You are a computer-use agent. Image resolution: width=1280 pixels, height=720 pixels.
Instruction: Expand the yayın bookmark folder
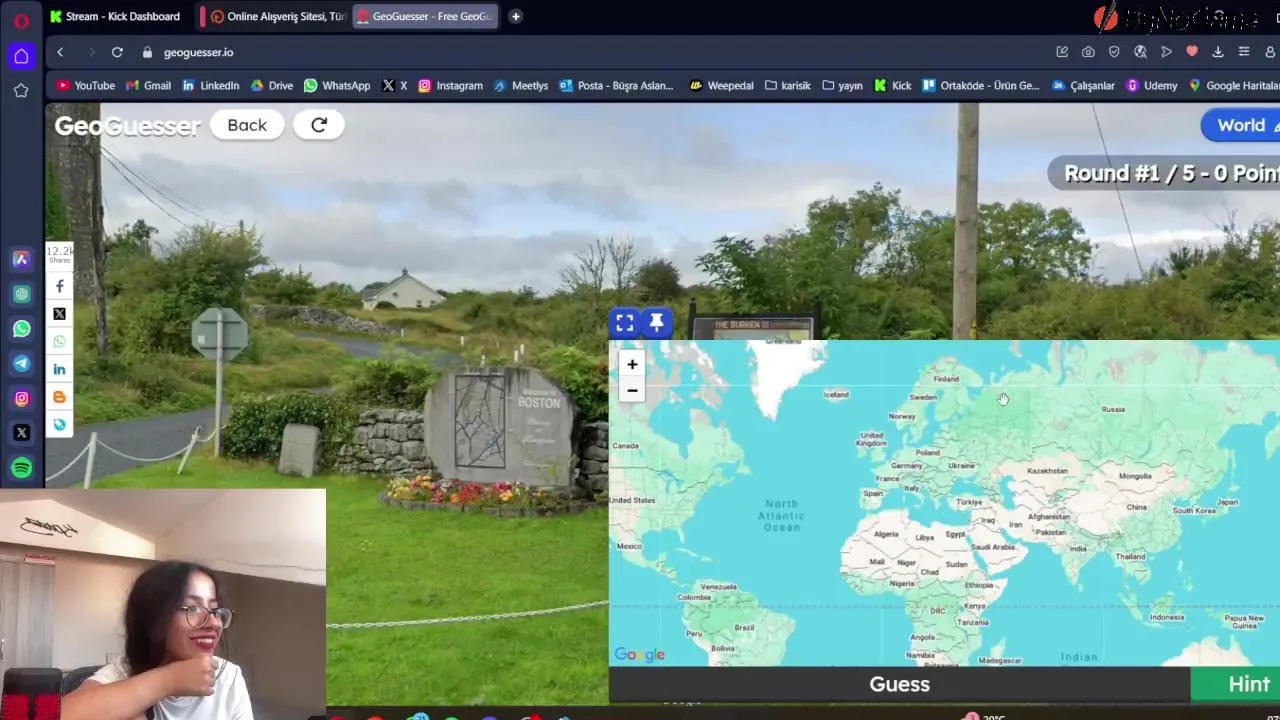click(842, 86)
